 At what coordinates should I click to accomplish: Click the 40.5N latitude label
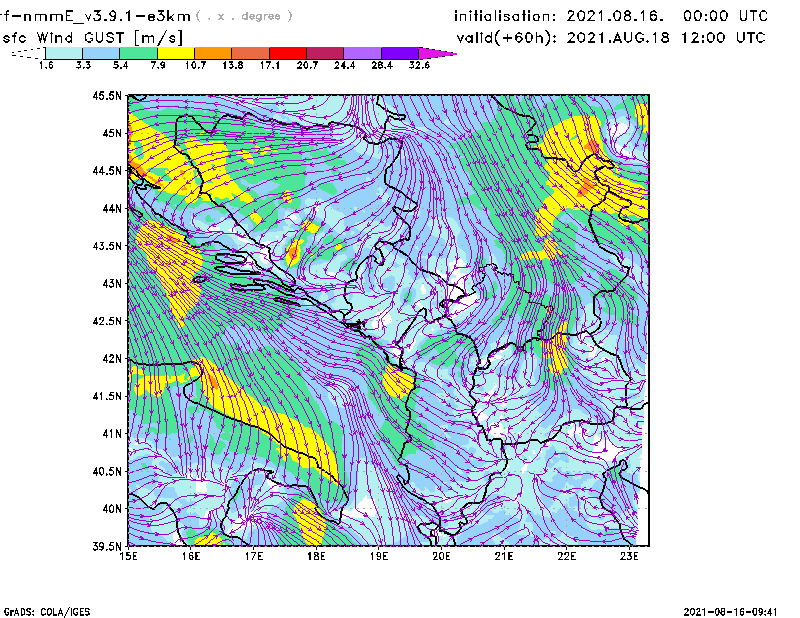pos(107,472)
